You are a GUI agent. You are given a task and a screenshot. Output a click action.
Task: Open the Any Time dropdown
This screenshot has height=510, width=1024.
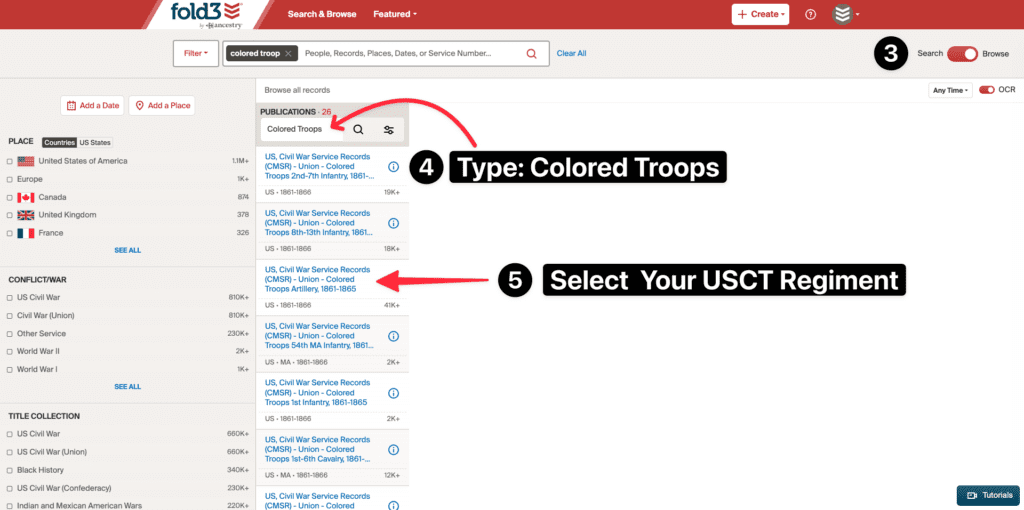pos(949,90)
